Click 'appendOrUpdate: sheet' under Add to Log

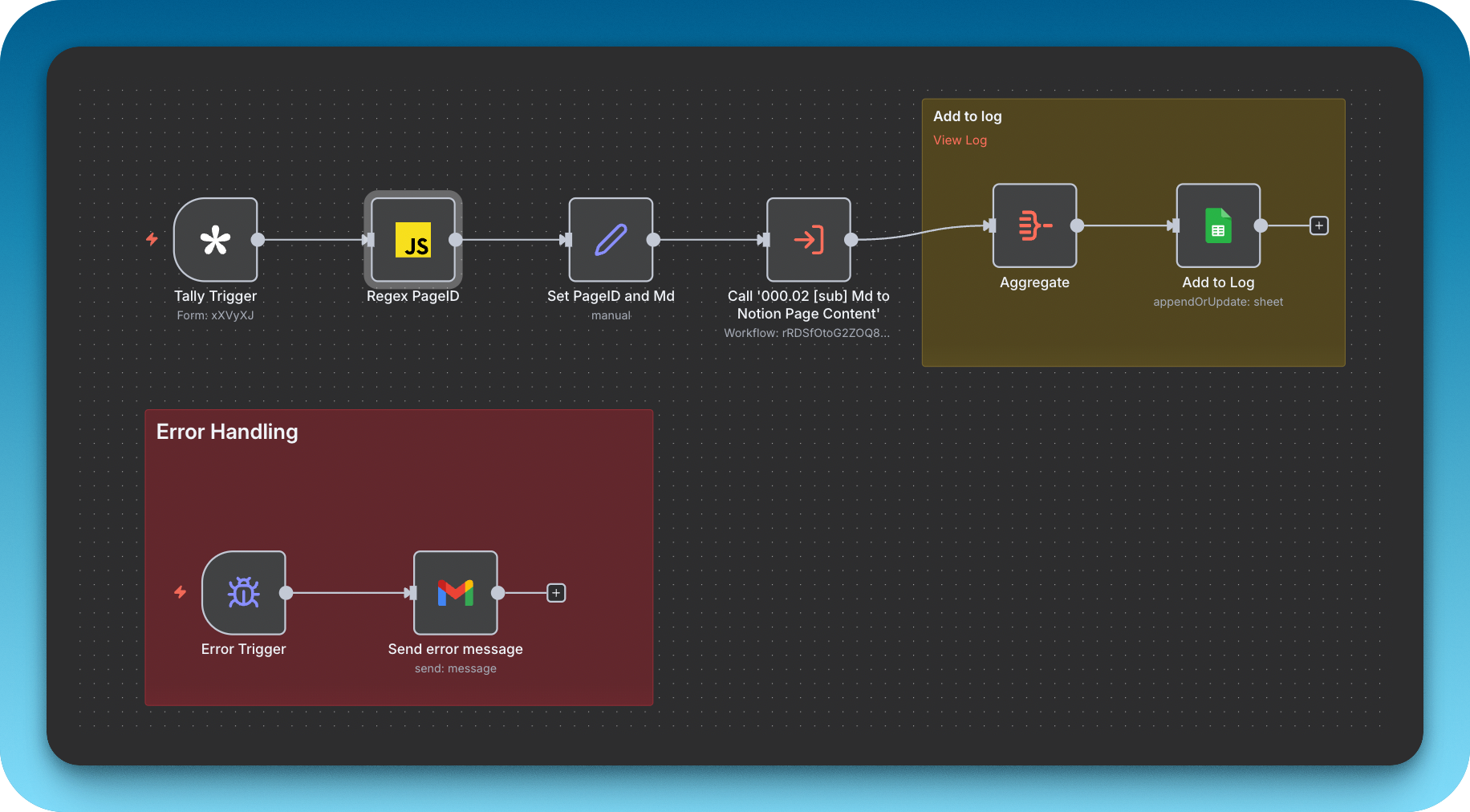coord(1218,302)
